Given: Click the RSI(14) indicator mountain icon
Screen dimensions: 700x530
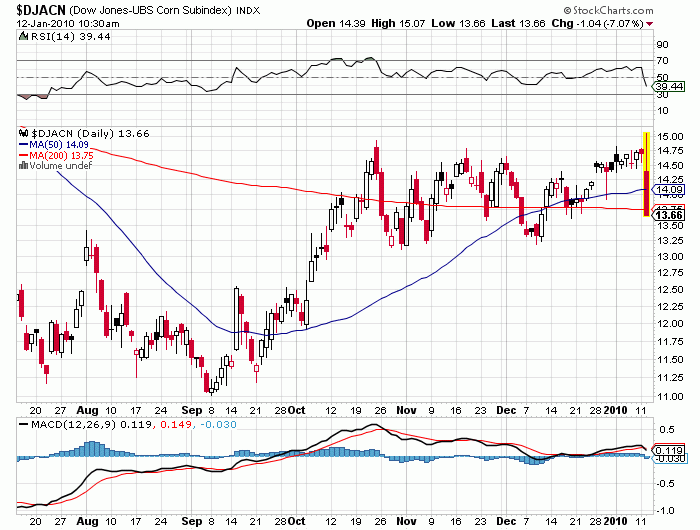Looking at the screenshot, I should pos(24,35).
